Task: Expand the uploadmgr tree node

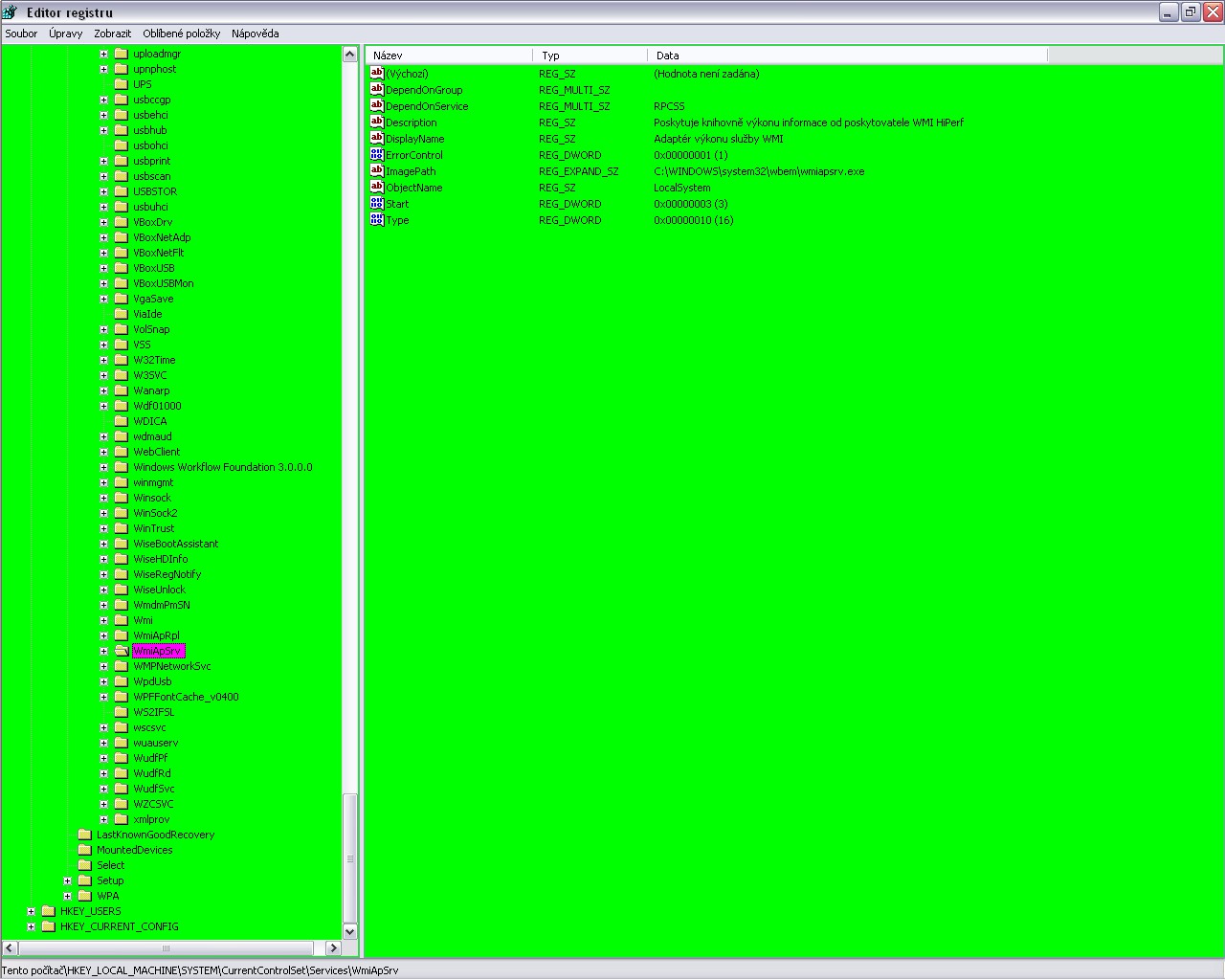Action: [x=104, y=54]
